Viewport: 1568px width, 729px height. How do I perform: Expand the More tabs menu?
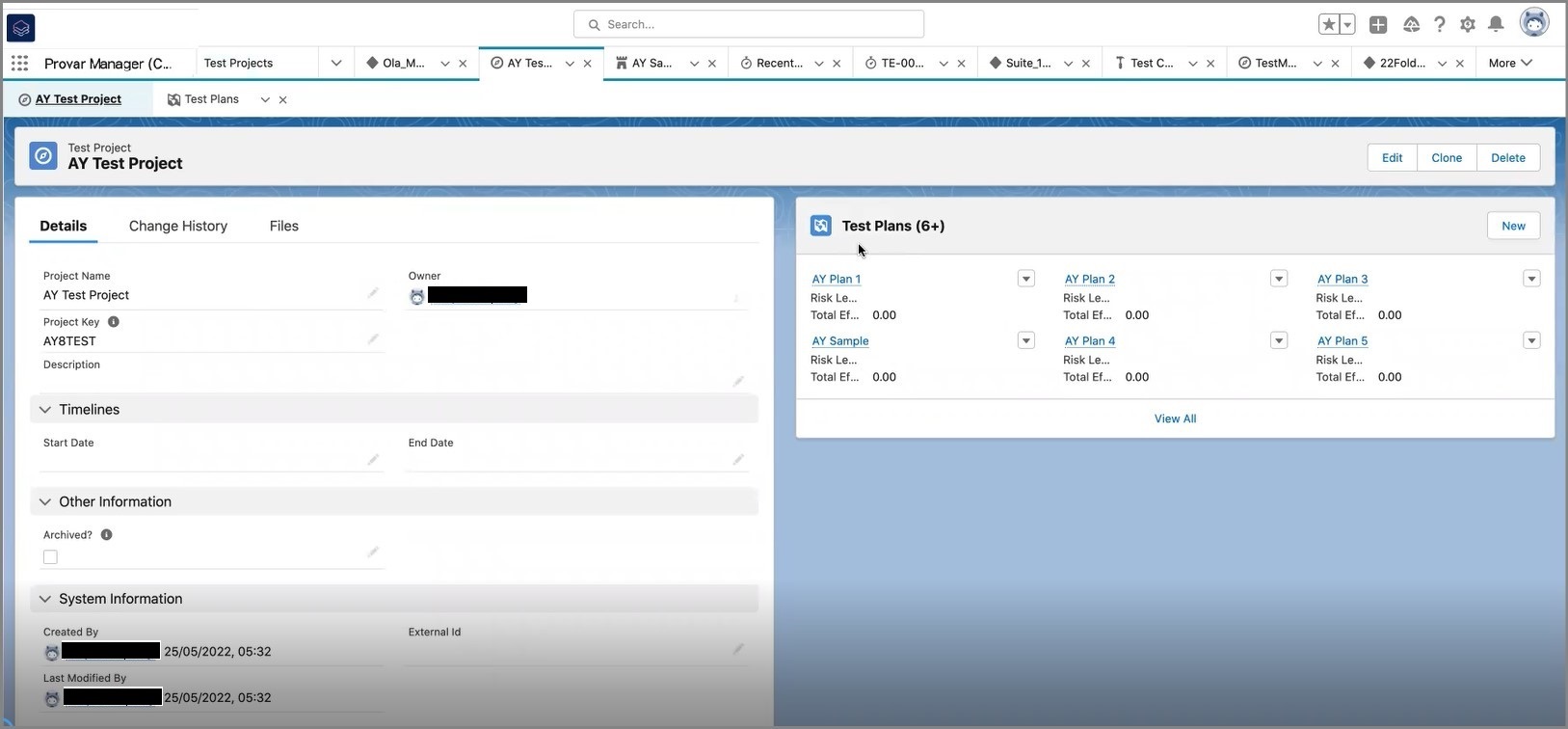(1510, 63)
